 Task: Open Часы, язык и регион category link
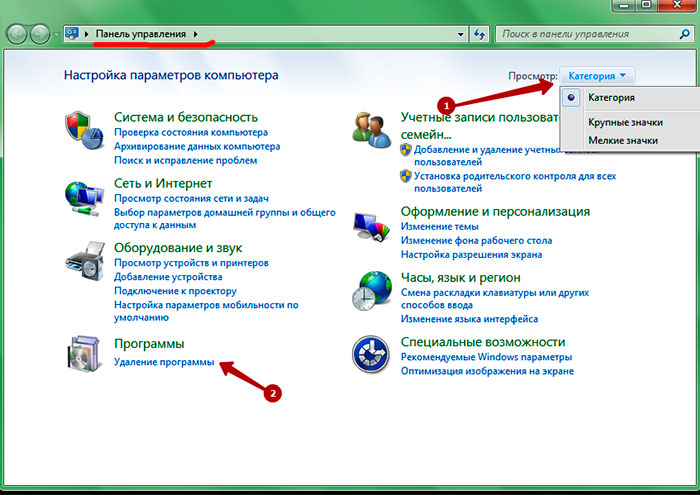pos(460,278)
